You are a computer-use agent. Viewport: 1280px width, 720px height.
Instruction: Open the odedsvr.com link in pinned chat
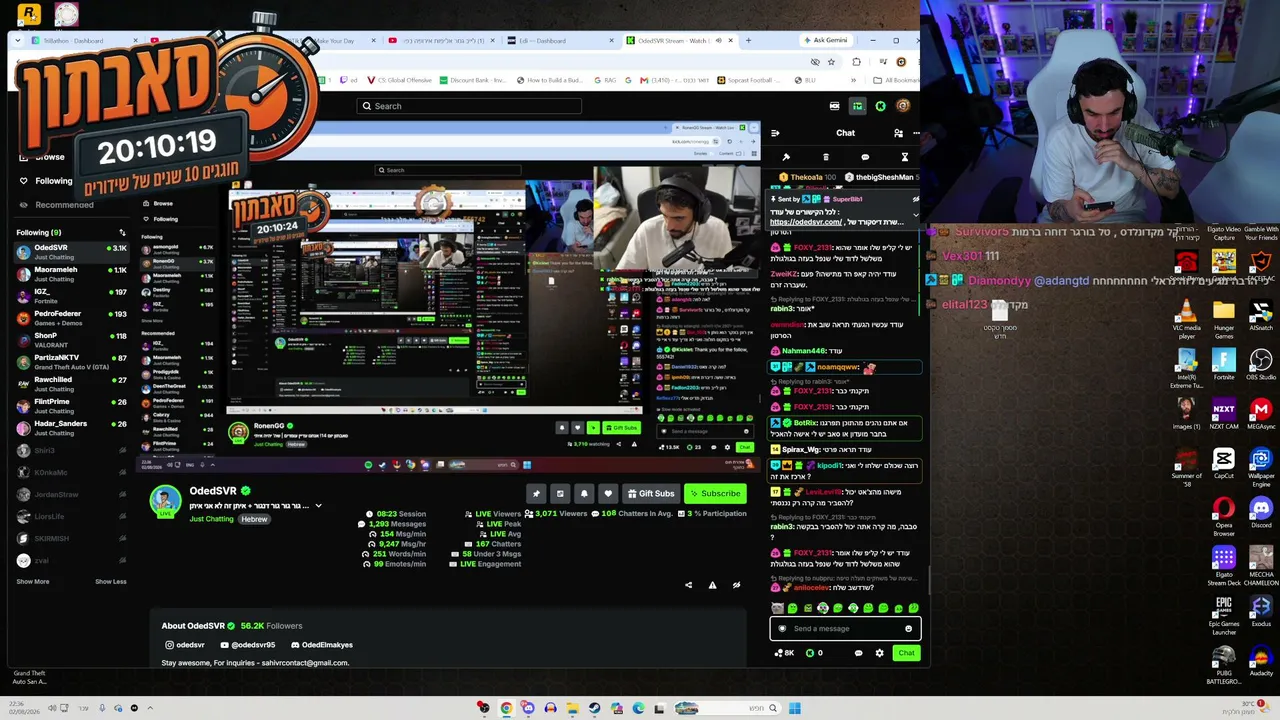(806, 222)
